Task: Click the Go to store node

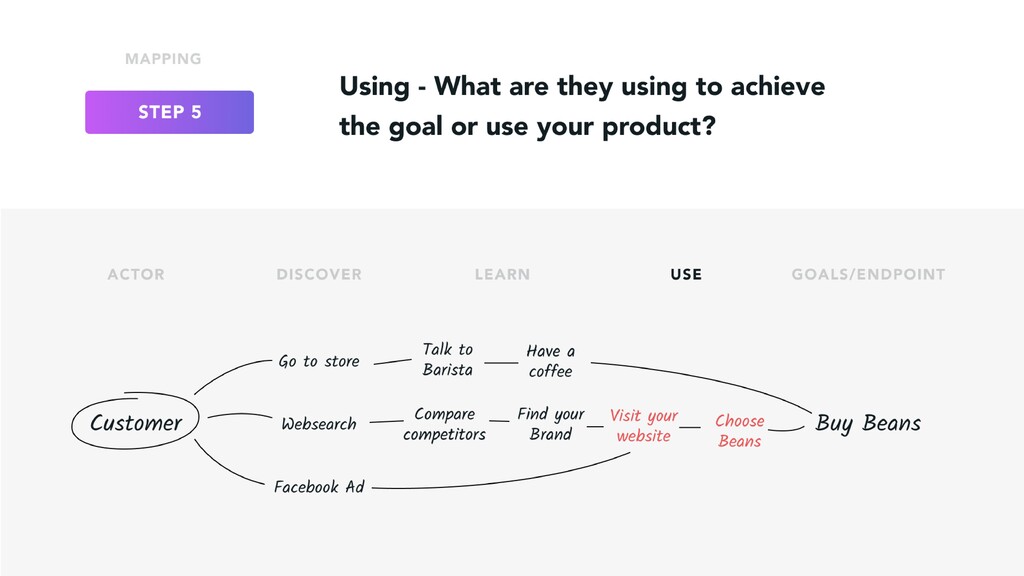Action: point(319,361)
